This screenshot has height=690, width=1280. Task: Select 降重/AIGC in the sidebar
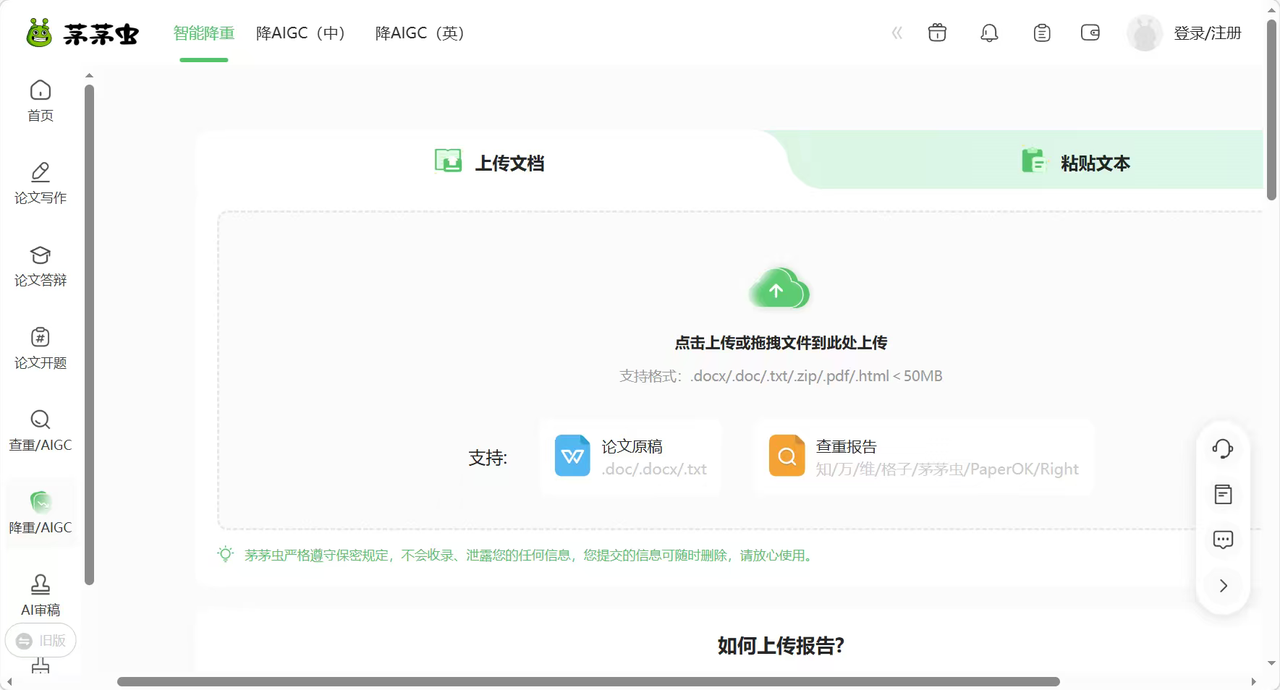click(40, 512)
